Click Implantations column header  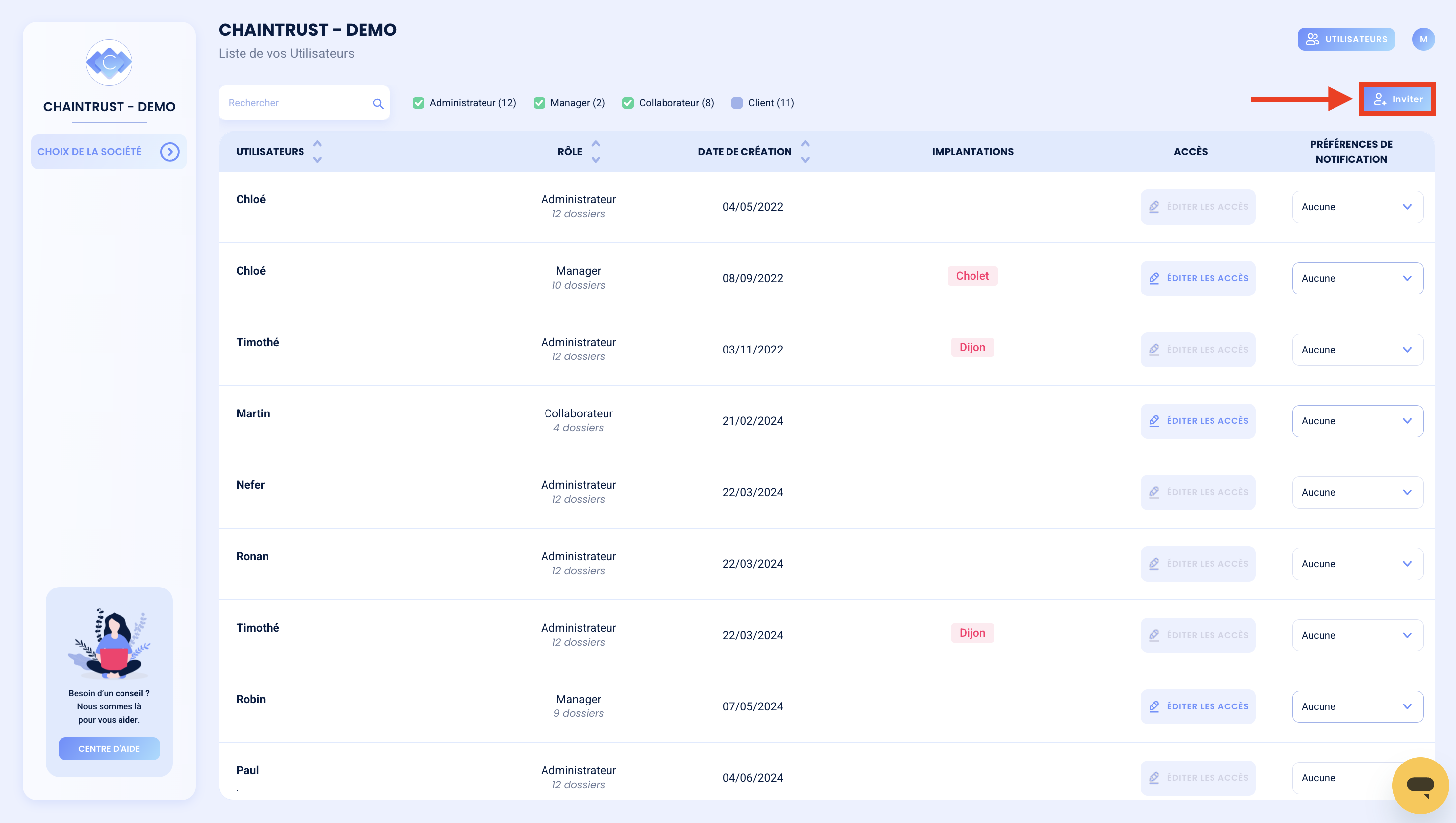click(x=973, y=152)
